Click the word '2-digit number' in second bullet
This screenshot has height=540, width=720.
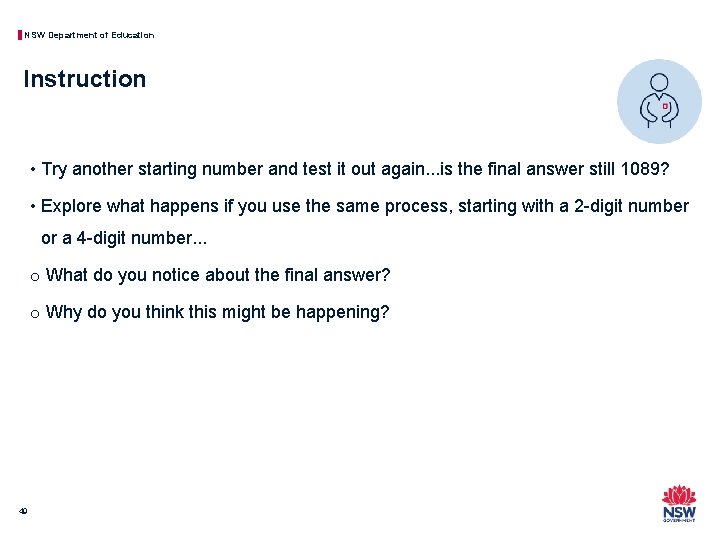631,206
